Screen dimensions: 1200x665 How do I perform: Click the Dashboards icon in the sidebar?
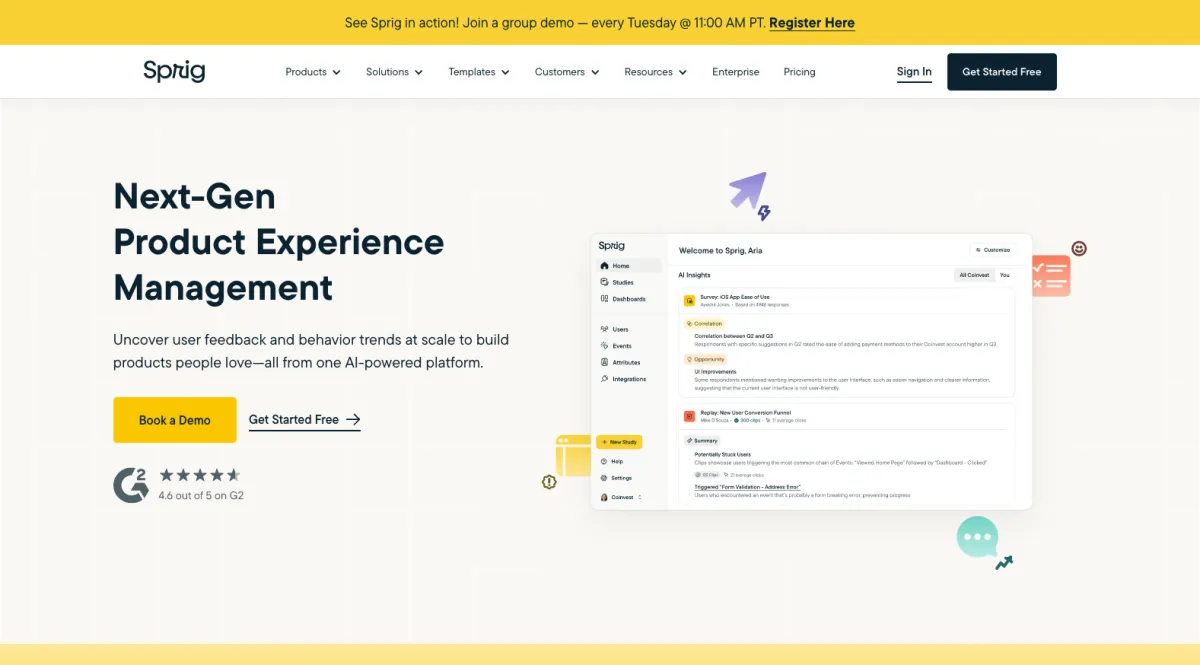[x=605, y=299]
